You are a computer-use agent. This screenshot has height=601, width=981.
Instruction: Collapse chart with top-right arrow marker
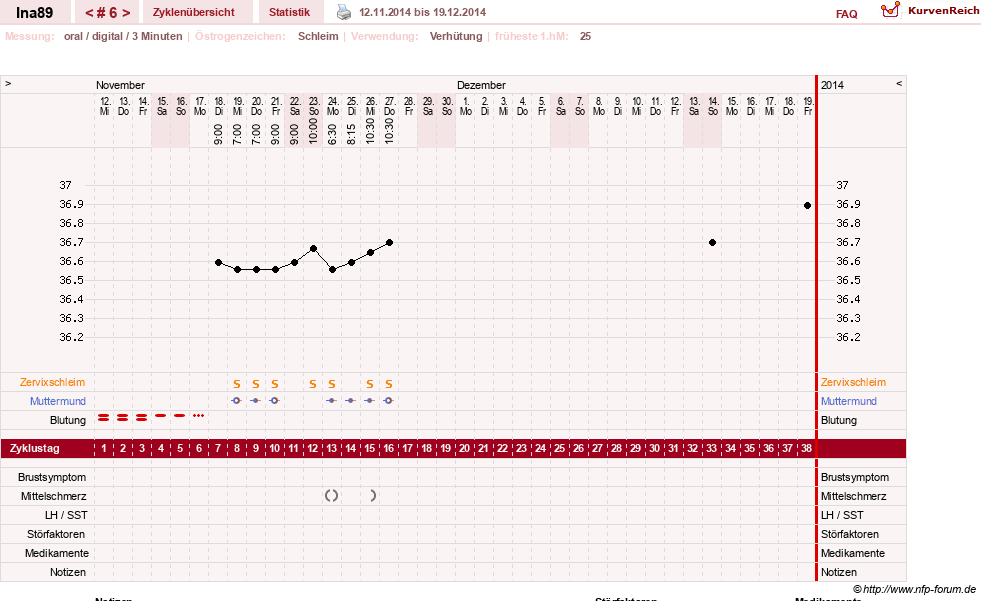899,83
